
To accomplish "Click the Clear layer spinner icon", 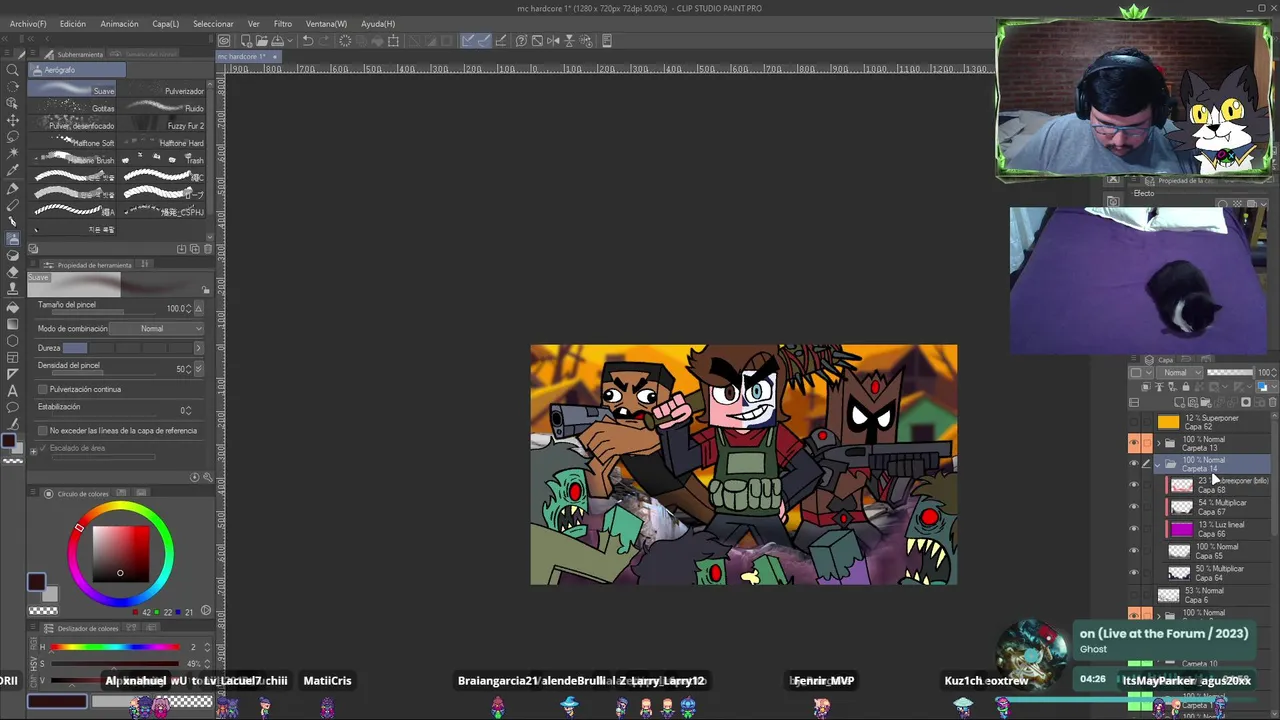I will click(x=345, y=41).
